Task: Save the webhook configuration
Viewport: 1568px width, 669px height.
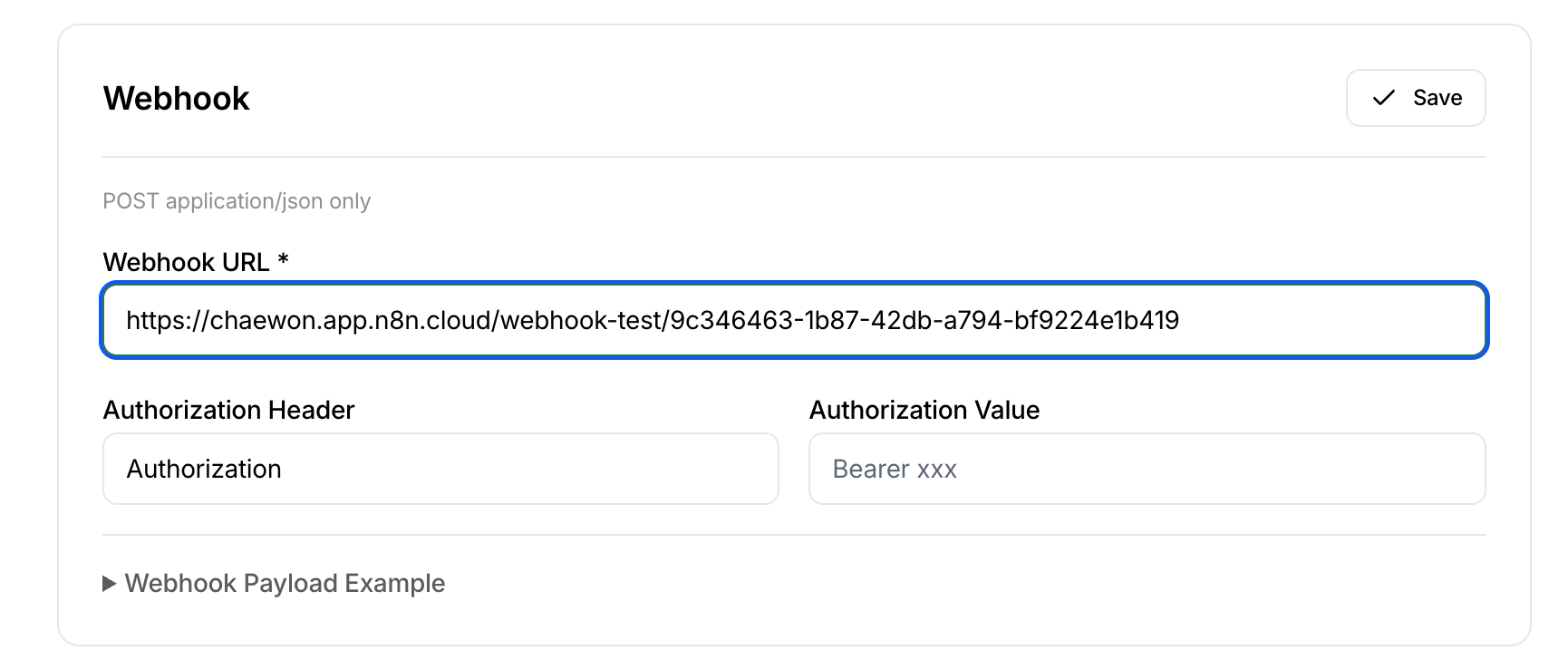Action: click(x=1416, y=98)
